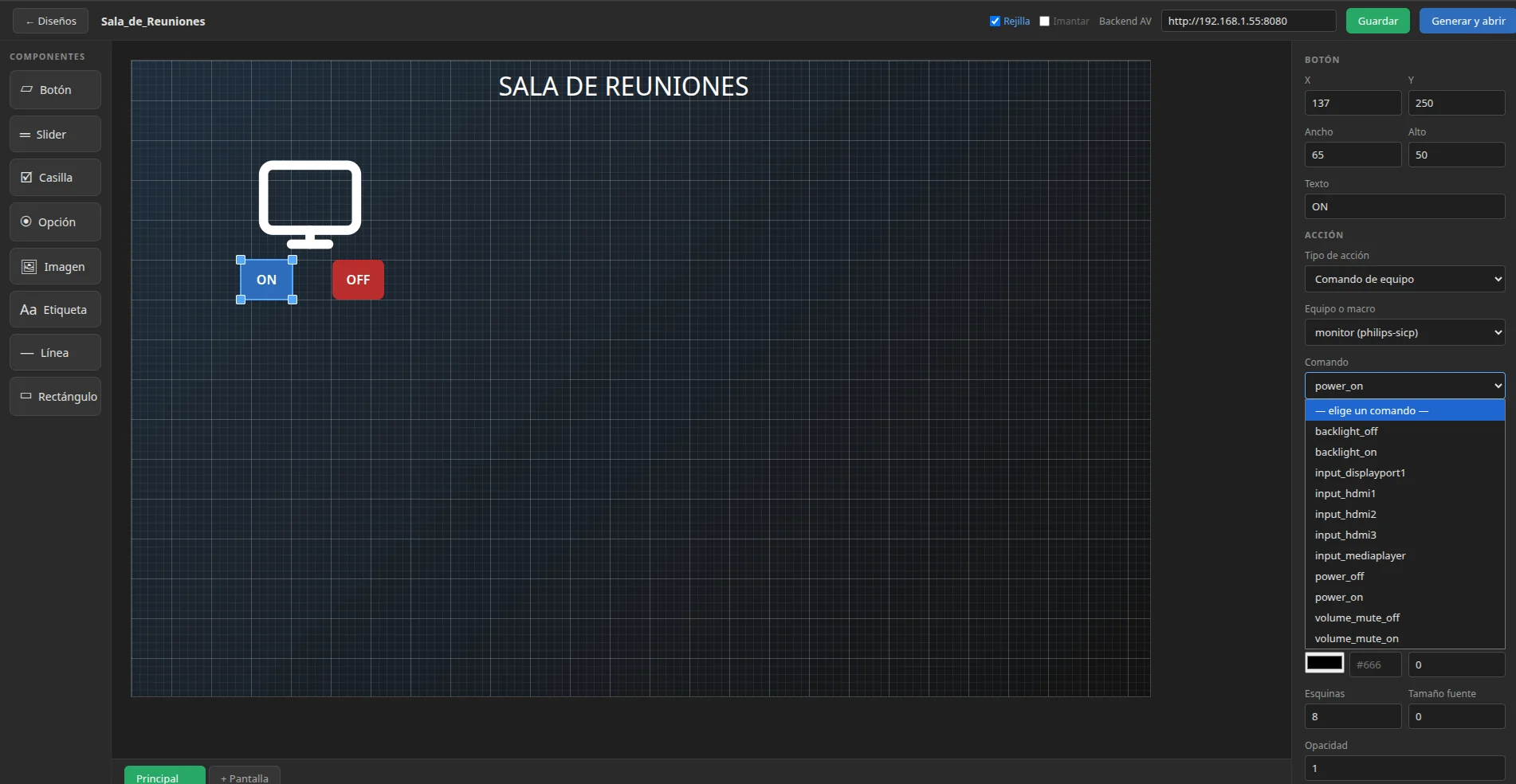Select power_off command
This screenshot has height=784, width=1516.
coord(1404,576)
